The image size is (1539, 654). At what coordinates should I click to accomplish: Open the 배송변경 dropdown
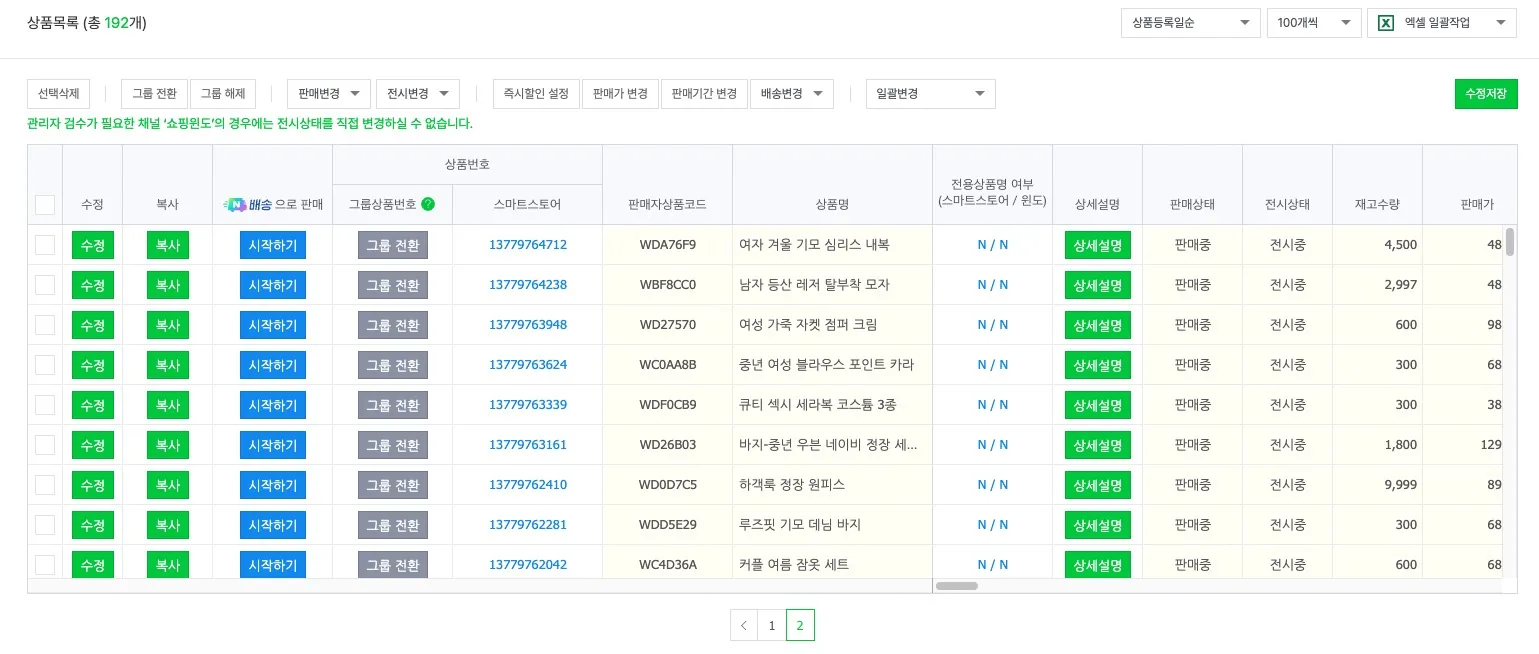[x=791, y=94]
